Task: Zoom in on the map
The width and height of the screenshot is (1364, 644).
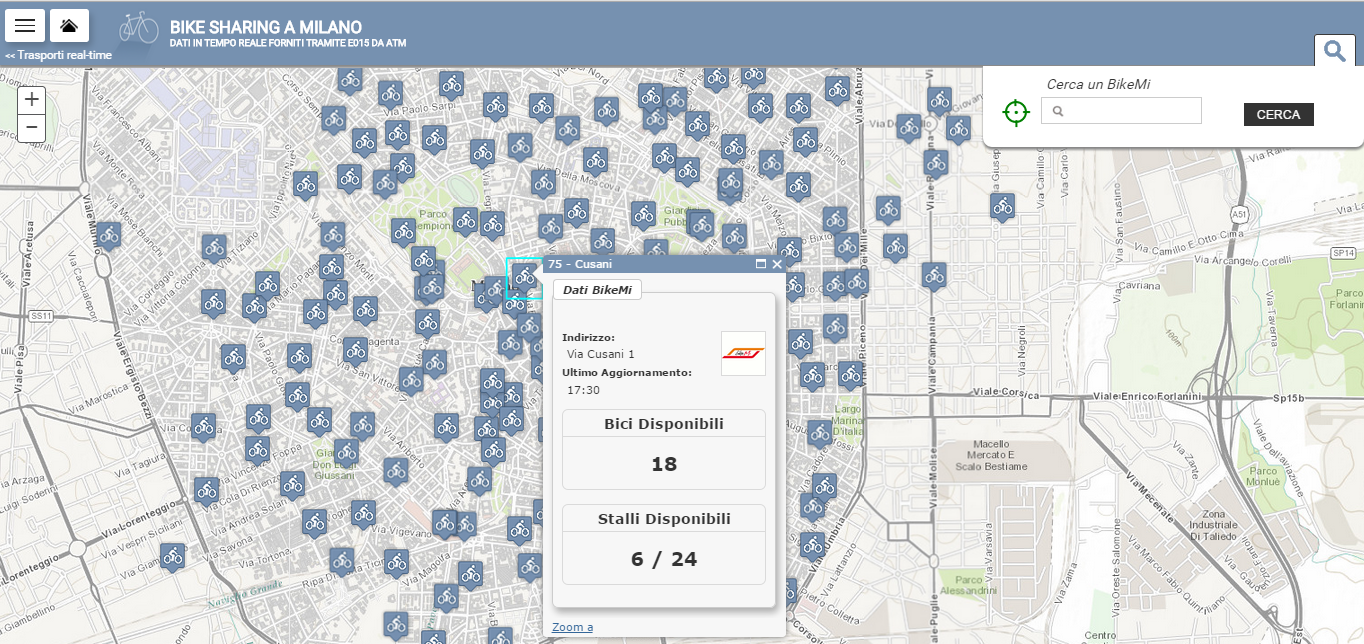Action: [x=32, y=99]
